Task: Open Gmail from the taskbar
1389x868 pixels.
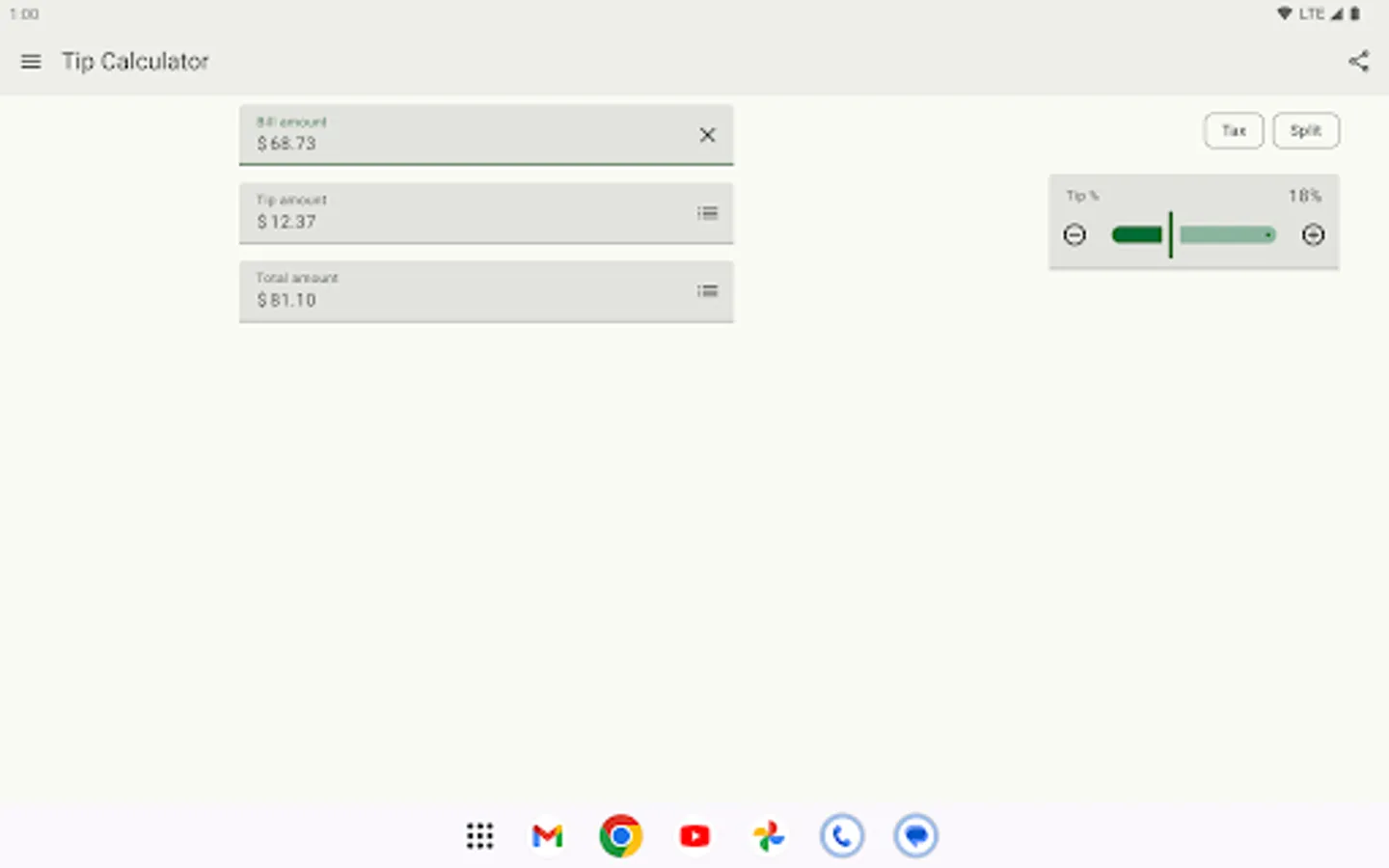Action: pos(547,835)
